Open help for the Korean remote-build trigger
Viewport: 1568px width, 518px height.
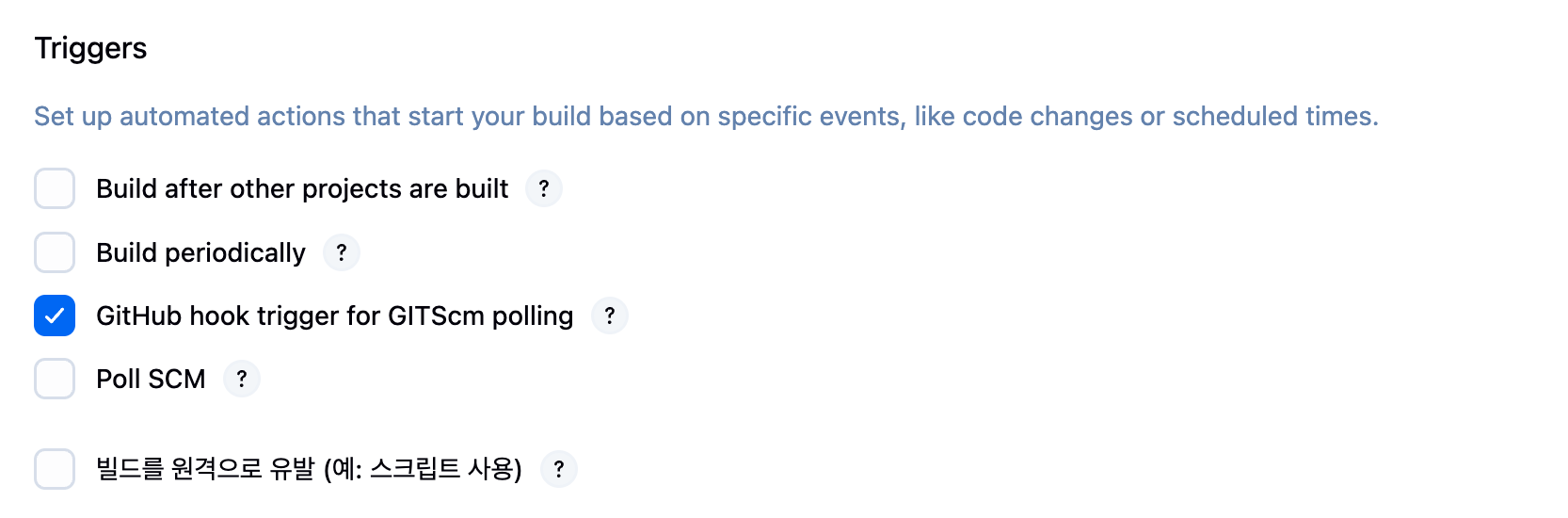tap(559, 469)
